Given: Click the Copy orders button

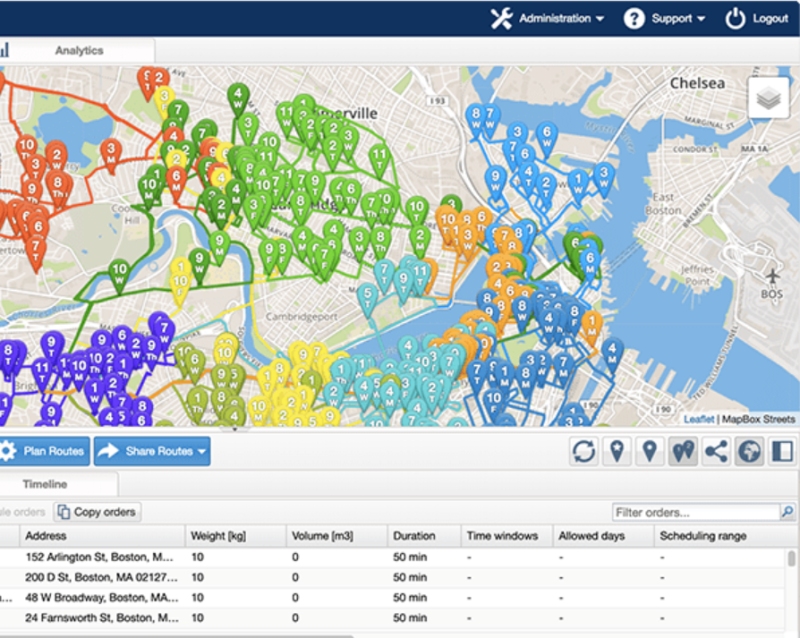Looking at the screenshot, I should click(97, 512).
